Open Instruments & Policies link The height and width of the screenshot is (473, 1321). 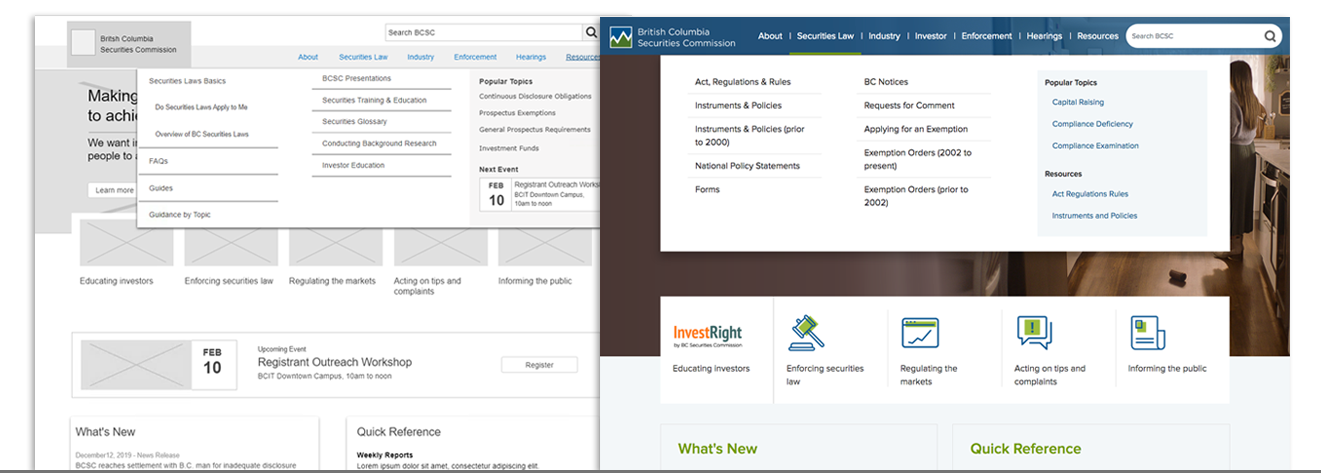coord(738,105)
